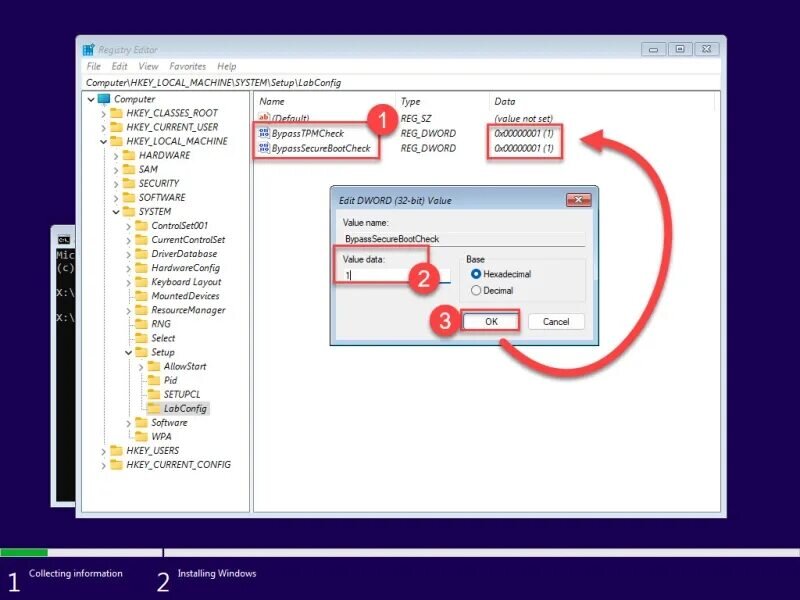Collapse the Setup key in the tree
Viewport: 800px width, 600px height.
coord(129,353)
